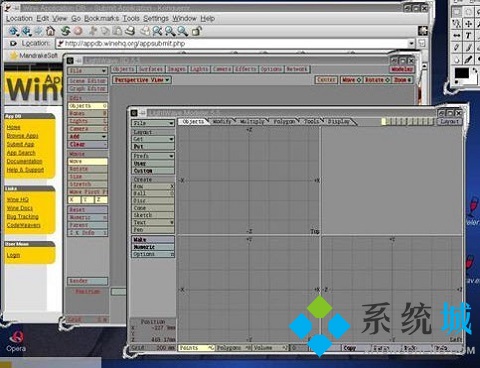
Task: Expand the Location URL history dropdown arrow
Action: pos(411,43)
